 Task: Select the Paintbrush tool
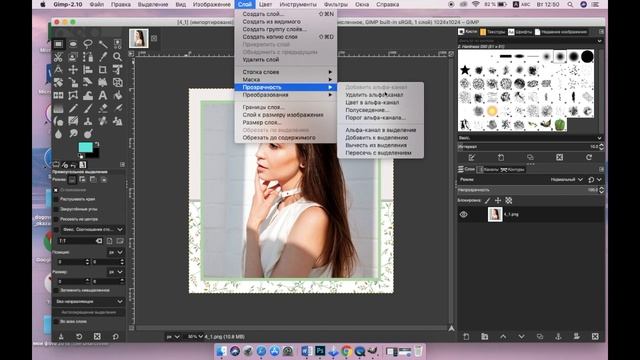coord(88,109)
